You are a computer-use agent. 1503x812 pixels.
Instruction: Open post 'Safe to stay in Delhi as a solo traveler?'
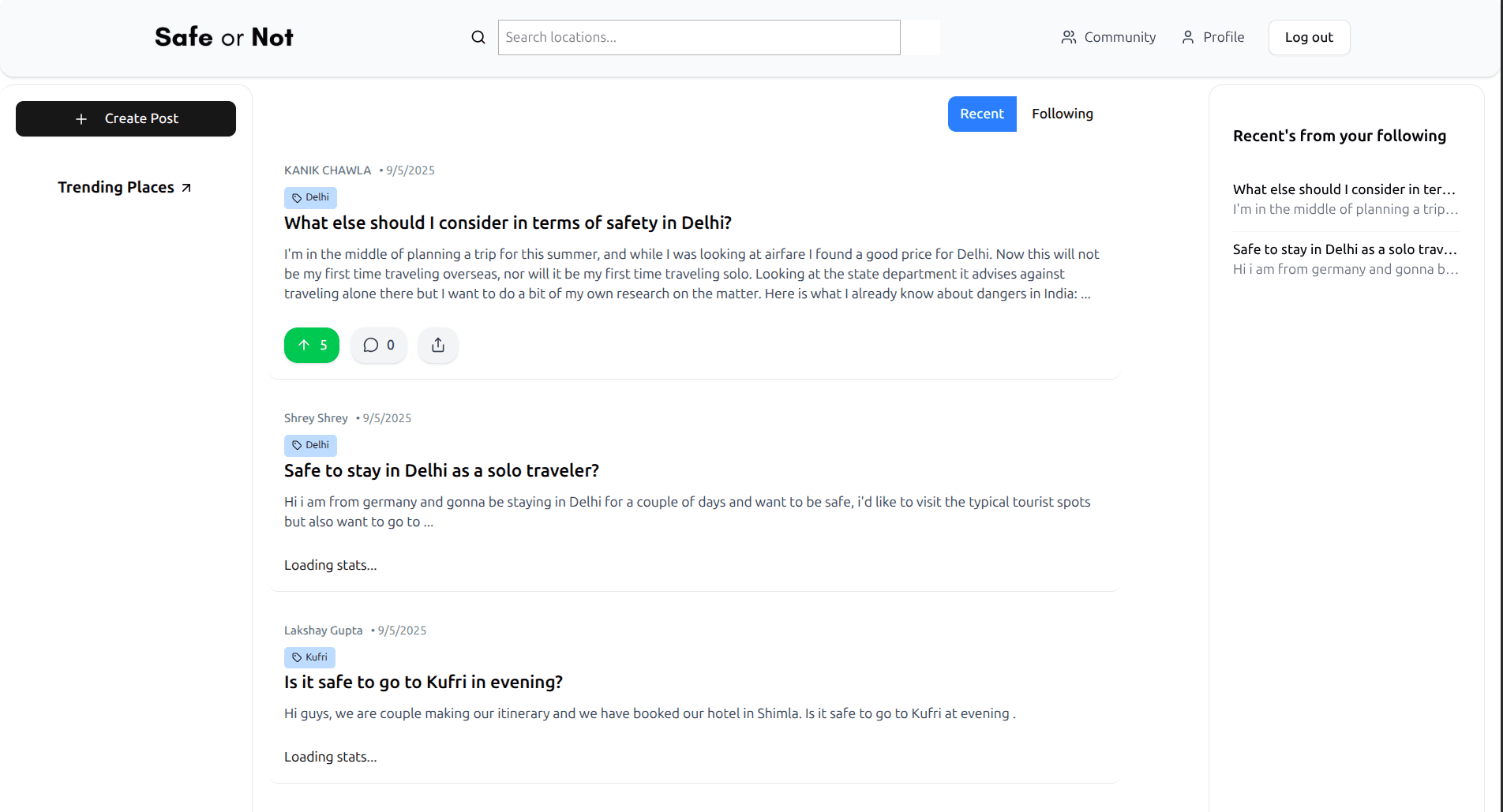pyautogui.click(x=441, y=470)
